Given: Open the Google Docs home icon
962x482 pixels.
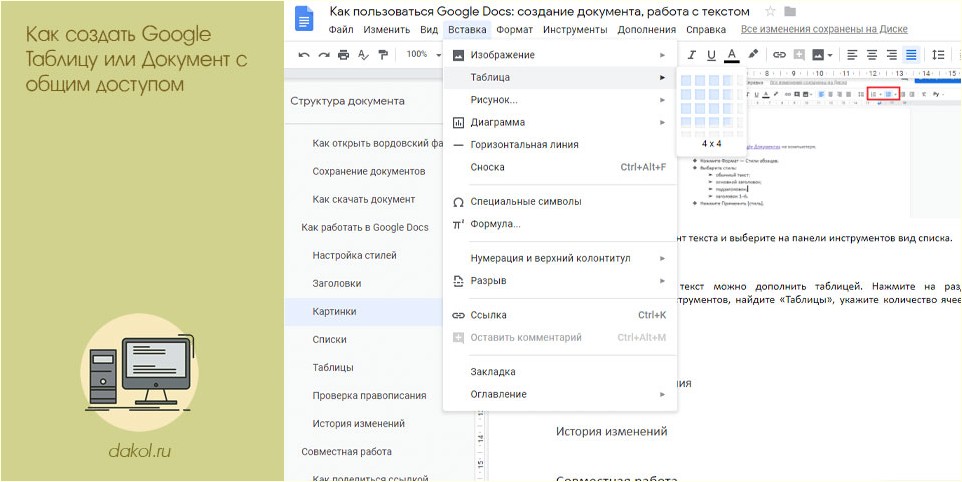Looking at the screenshot, I should pyautogui.click(x=304, y=18).
